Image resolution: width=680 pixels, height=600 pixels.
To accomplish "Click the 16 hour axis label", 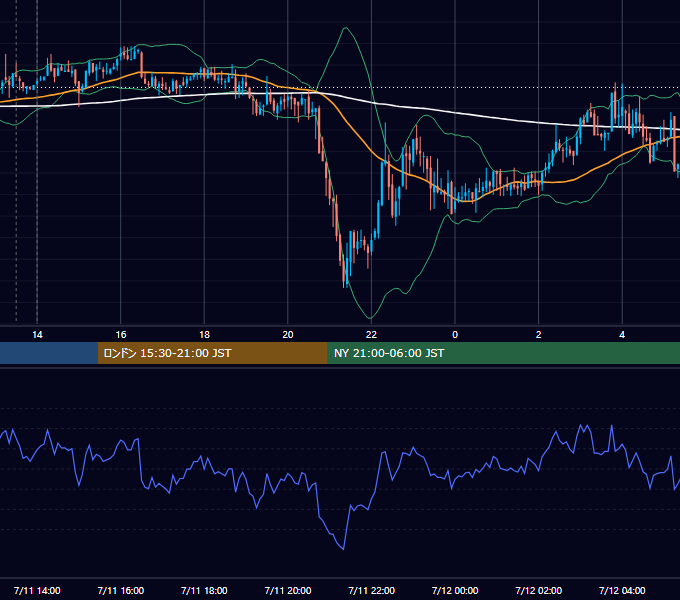I will pyautogui.click(x=121, y=335).
